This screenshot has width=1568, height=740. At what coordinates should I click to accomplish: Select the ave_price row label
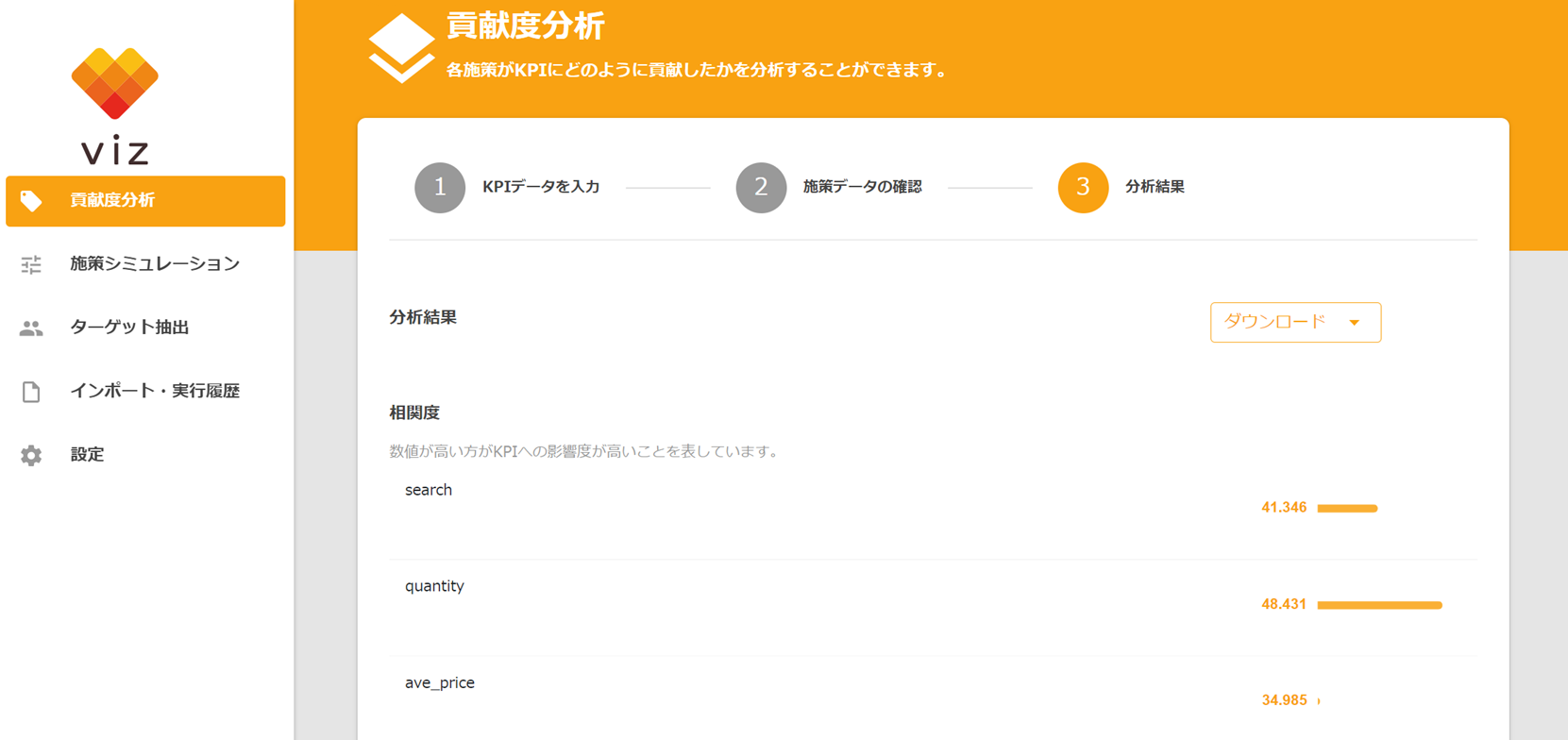coord(440,682)
